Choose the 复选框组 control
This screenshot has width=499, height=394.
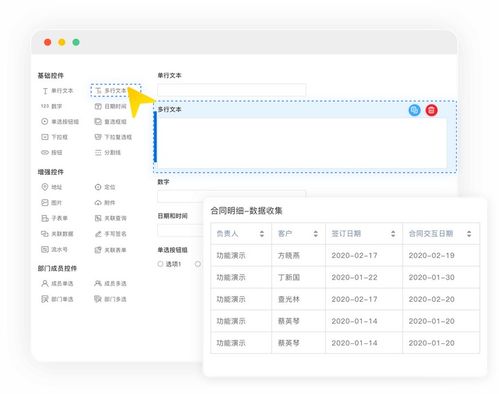(111, 121)
